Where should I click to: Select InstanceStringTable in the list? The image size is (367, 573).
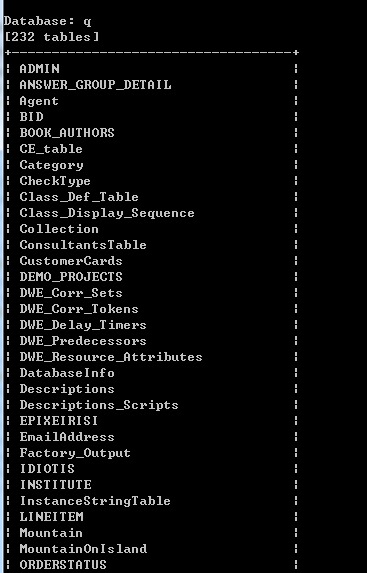(x=95, y=501)
